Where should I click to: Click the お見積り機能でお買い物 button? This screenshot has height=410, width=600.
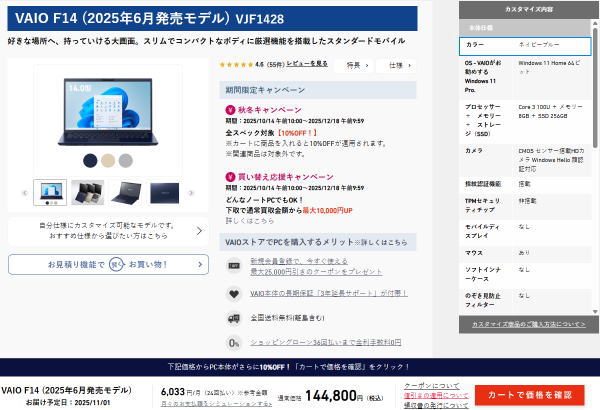tap(108, 264)
